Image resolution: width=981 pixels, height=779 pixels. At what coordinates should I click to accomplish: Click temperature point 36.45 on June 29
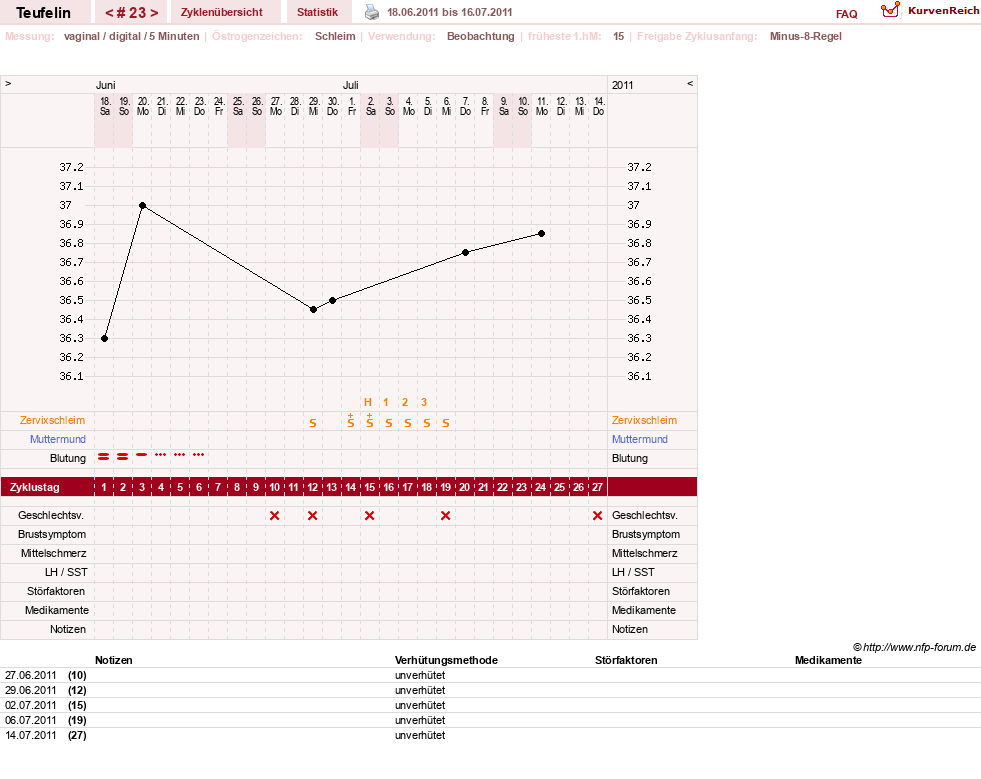pyautogui.click(x=313, y=310)
